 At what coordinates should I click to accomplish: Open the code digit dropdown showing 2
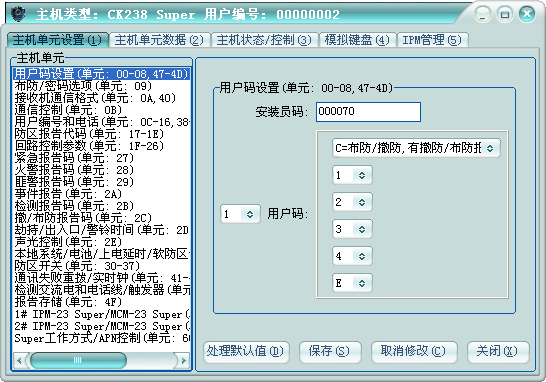point(352,202)
